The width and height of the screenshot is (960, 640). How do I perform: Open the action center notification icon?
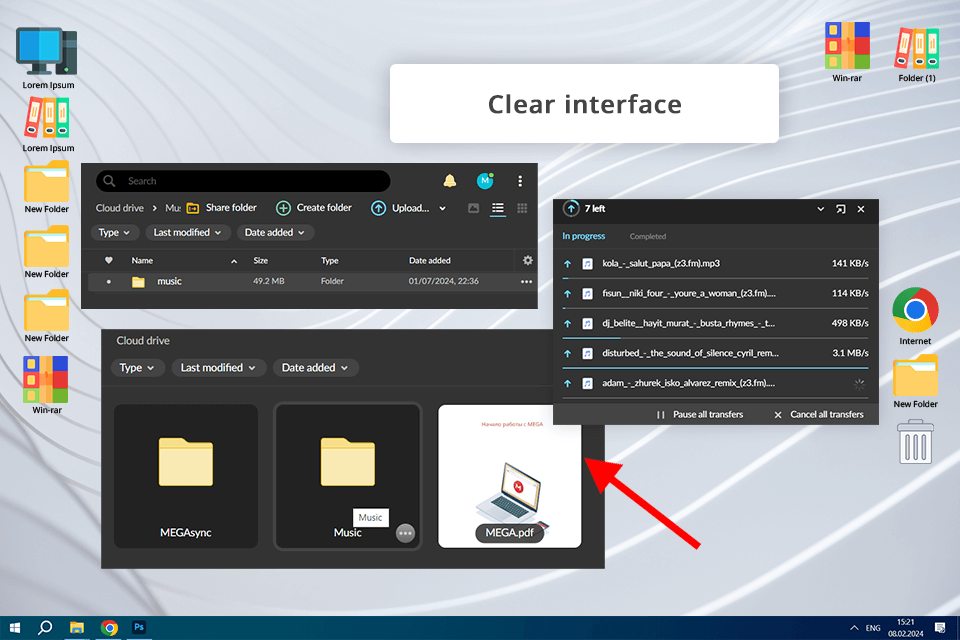tap(940, 628)
